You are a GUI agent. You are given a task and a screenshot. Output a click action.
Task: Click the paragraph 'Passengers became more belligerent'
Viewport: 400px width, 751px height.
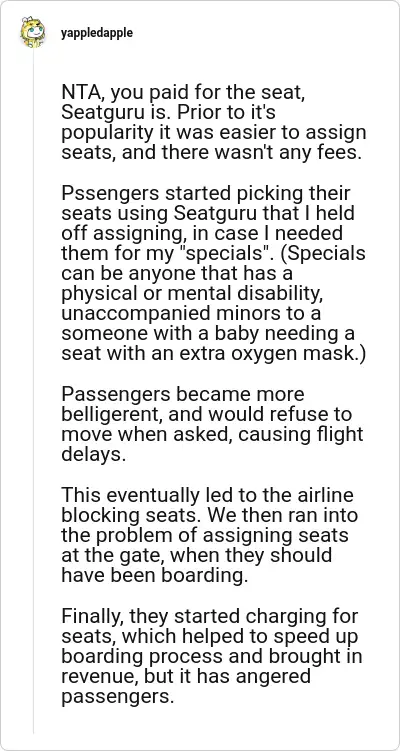212,423
